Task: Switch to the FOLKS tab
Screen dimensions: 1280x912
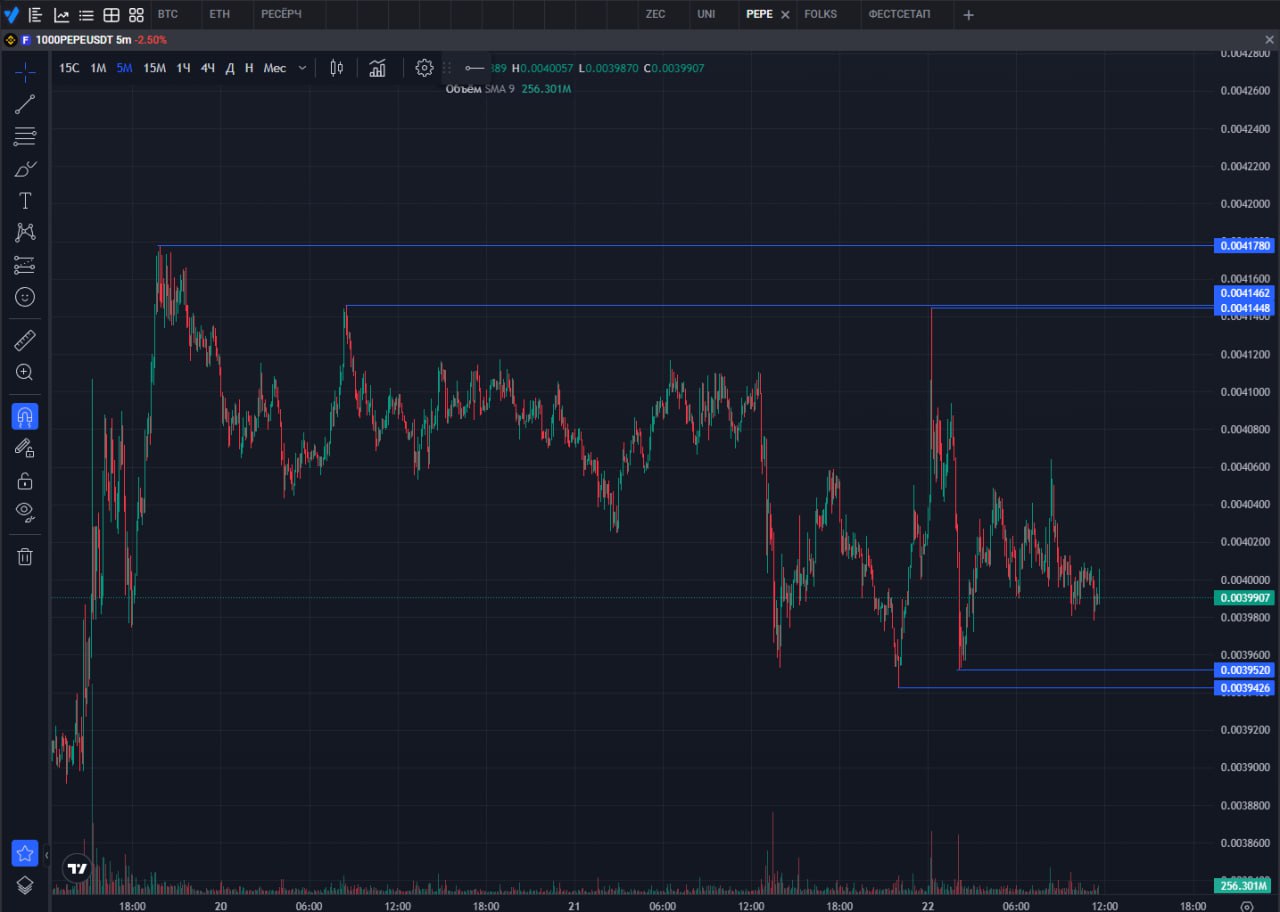Action: (x=821, y=15)
